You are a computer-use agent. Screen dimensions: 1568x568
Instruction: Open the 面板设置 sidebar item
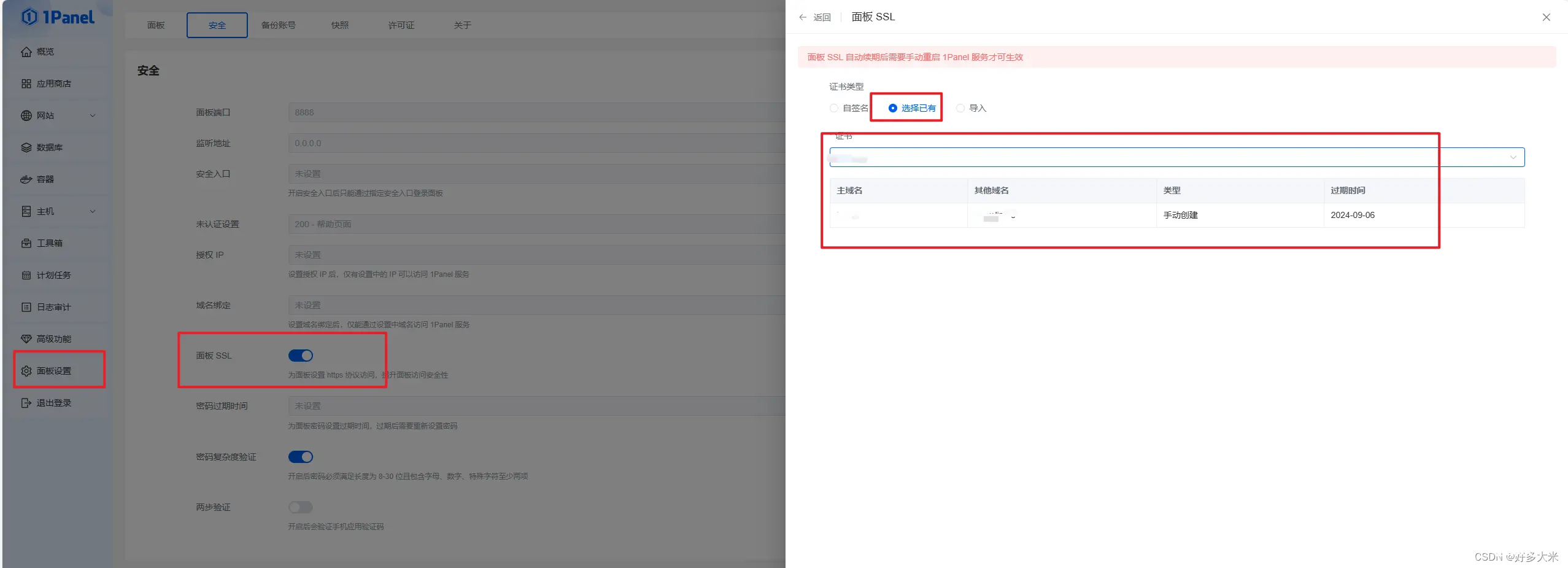coord(56,371)
